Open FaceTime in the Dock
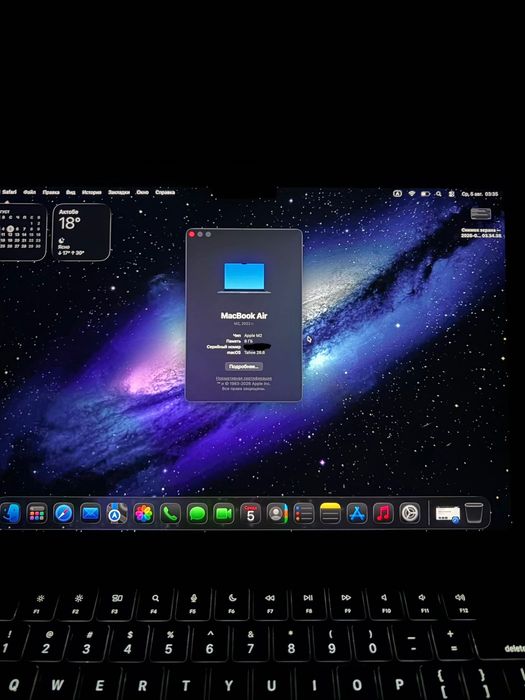525x700 pixels. pyautogui.click(x=224, y=514)
